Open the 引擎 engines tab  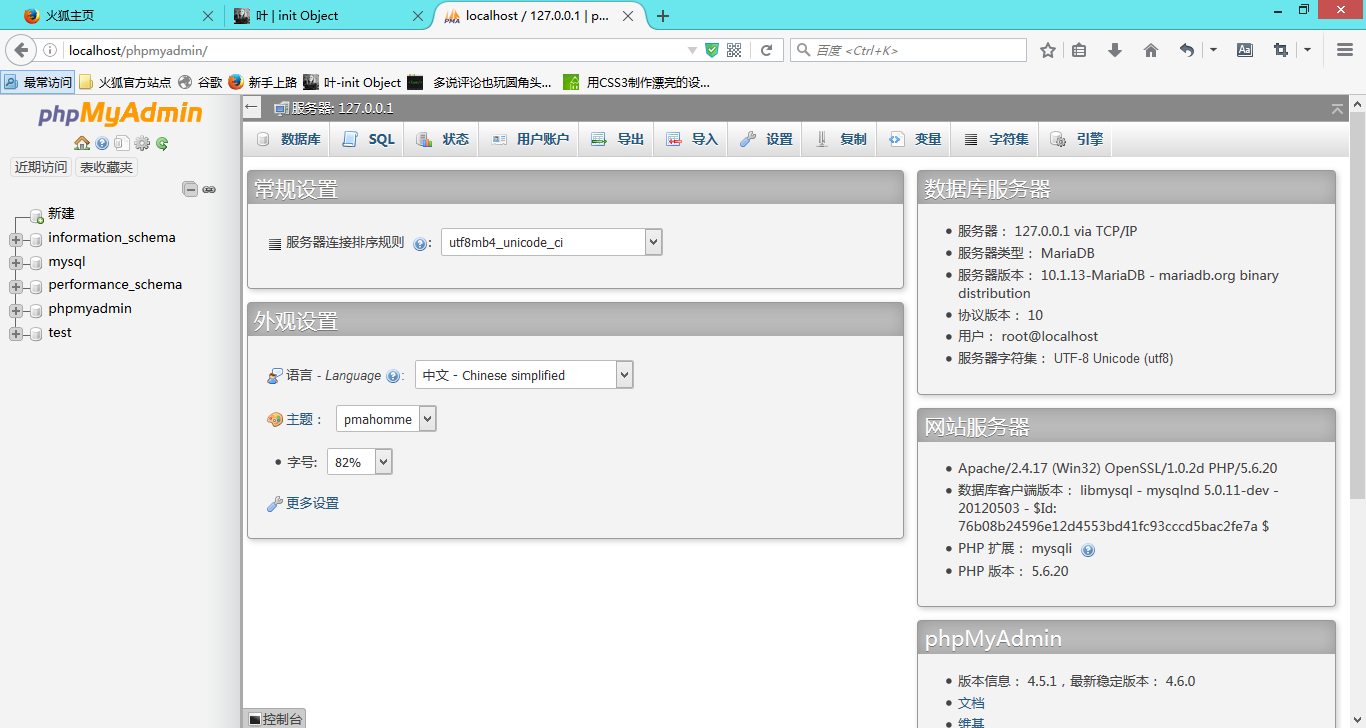tap(1076, 140)
